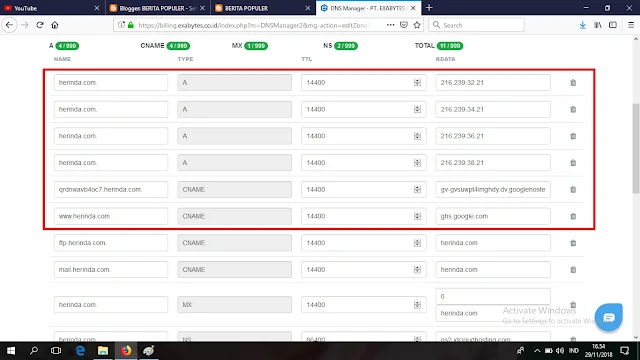Edit RDATA field ghs.google.com
This screenshot has width=640, height=360.
click(493, 216)
